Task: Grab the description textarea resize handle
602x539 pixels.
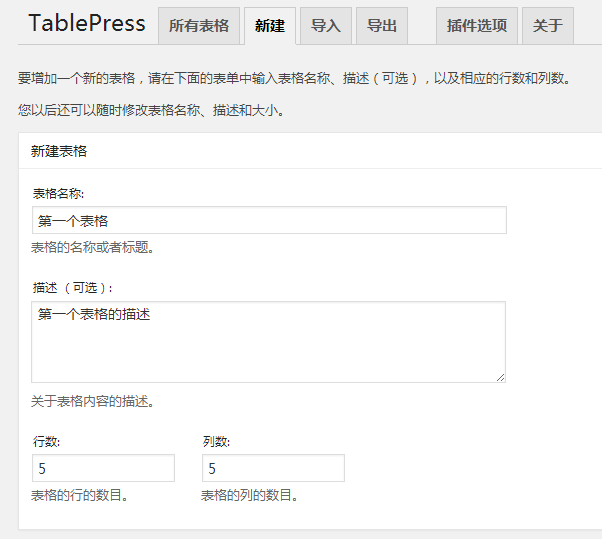Action: 500,377
